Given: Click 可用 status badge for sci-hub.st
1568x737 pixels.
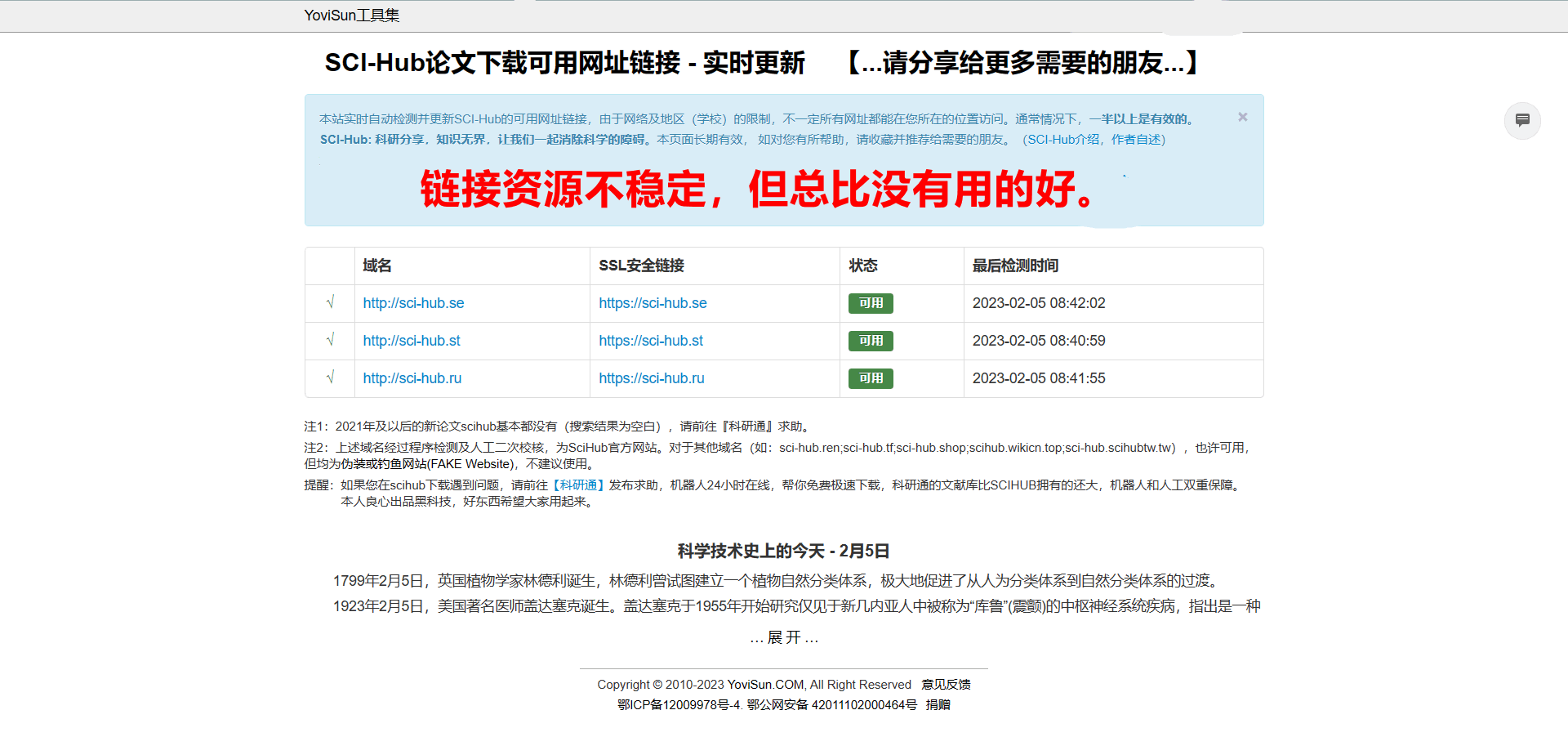Looking at the screenshot, I should (871, 341).
